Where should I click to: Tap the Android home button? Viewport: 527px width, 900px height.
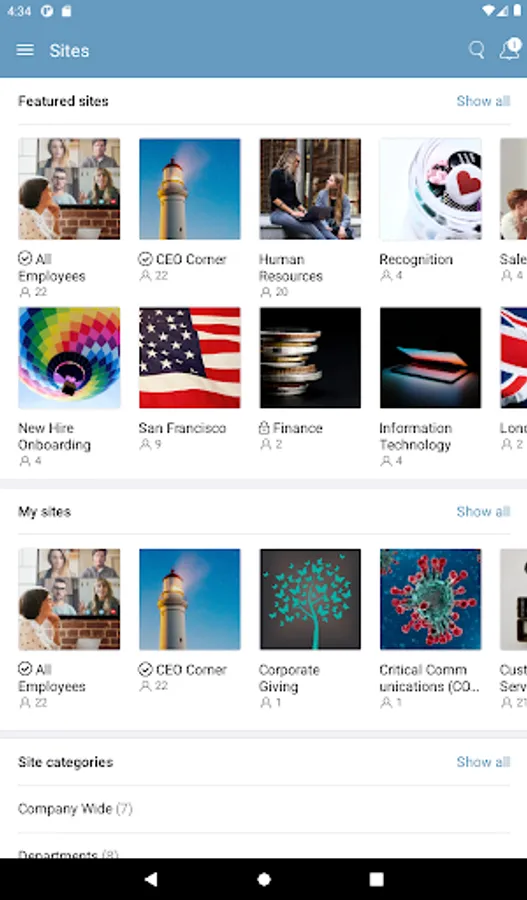pyautogui.click(x=264, y=879)
